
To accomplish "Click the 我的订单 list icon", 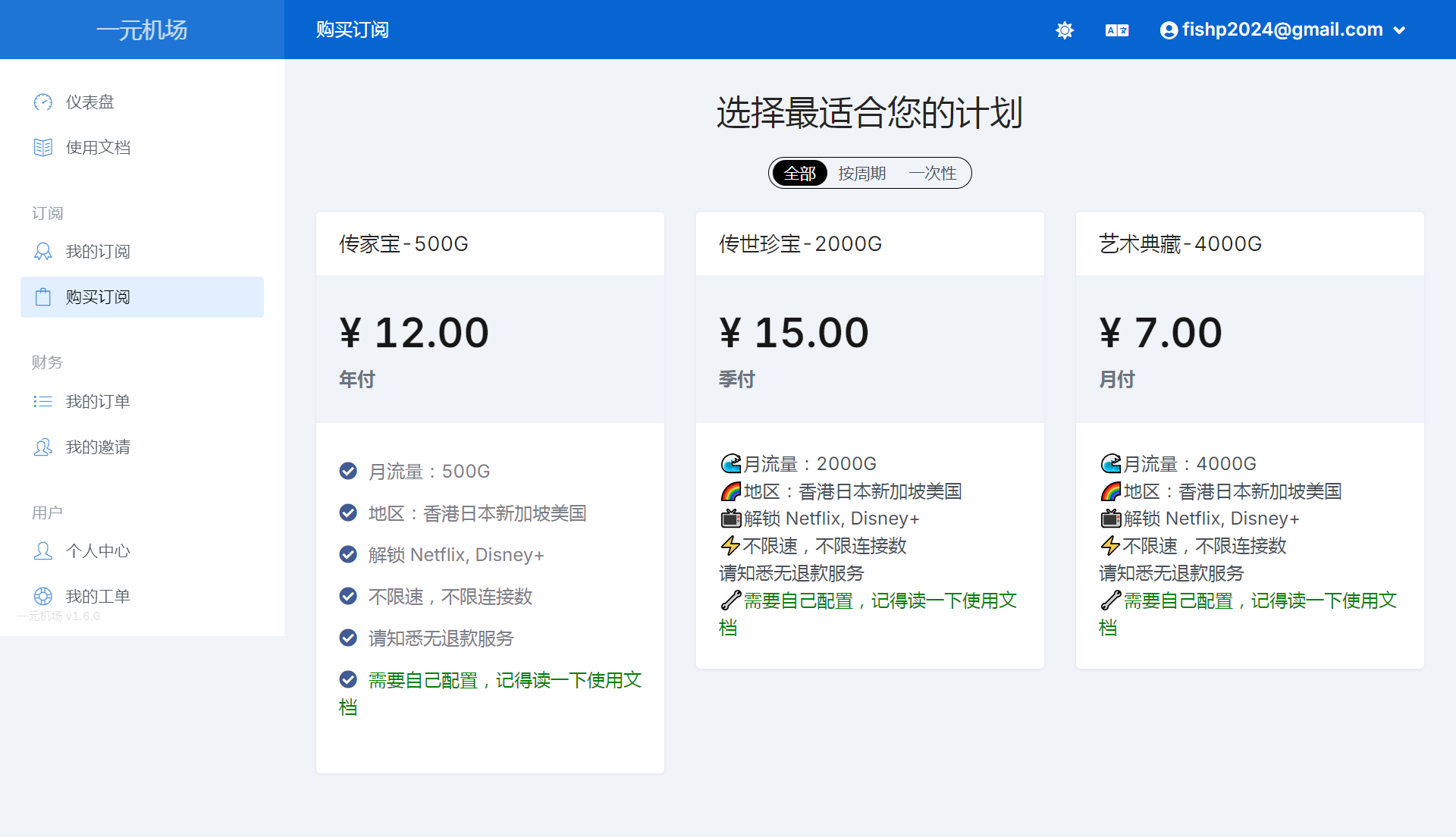I will click(43, 402).
